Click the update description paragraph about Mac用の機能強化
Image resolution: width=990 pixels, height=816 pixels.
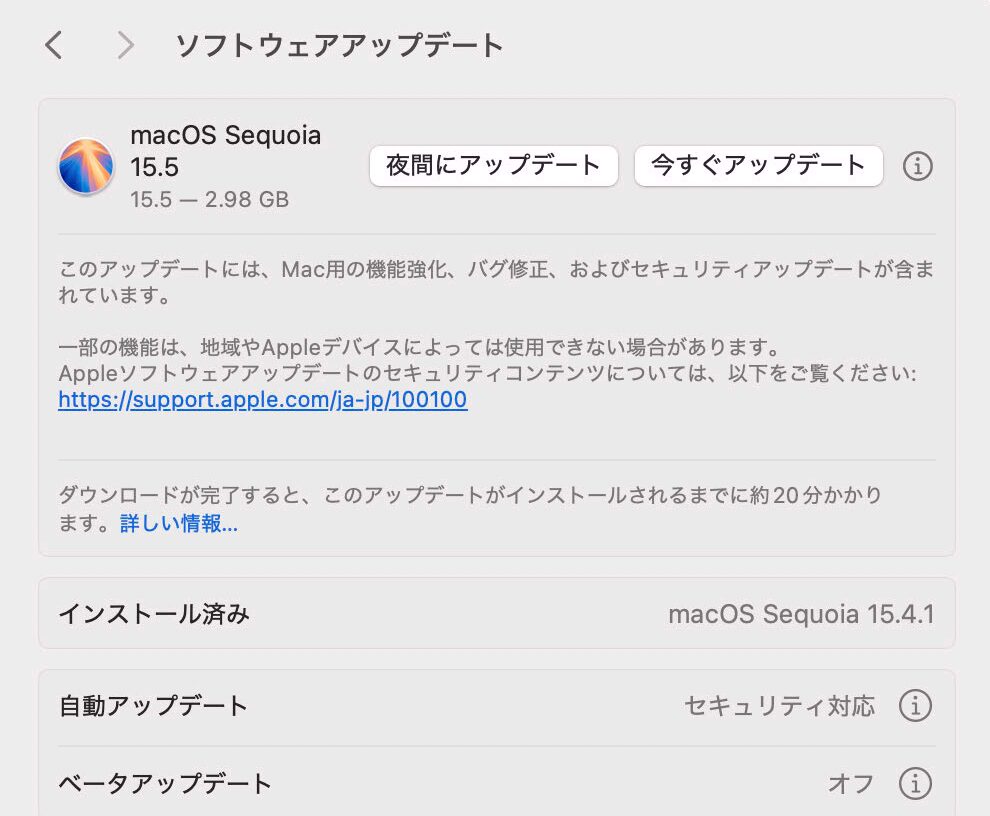coord(496,282)
